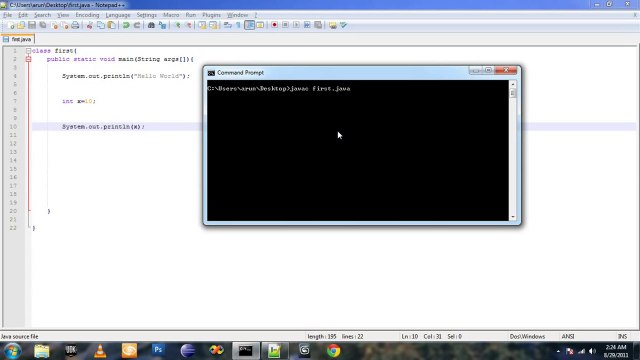Click the Open file toolbar icon

21,25
